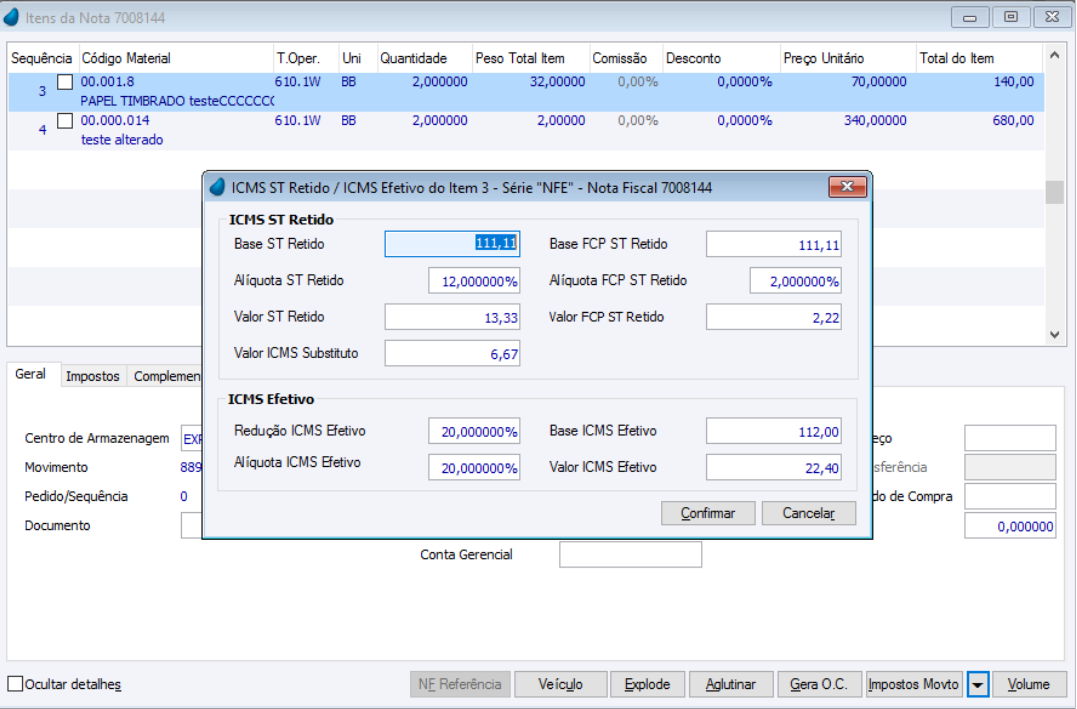
Task: Click the total value 140,00
Action: [1013, 82]
